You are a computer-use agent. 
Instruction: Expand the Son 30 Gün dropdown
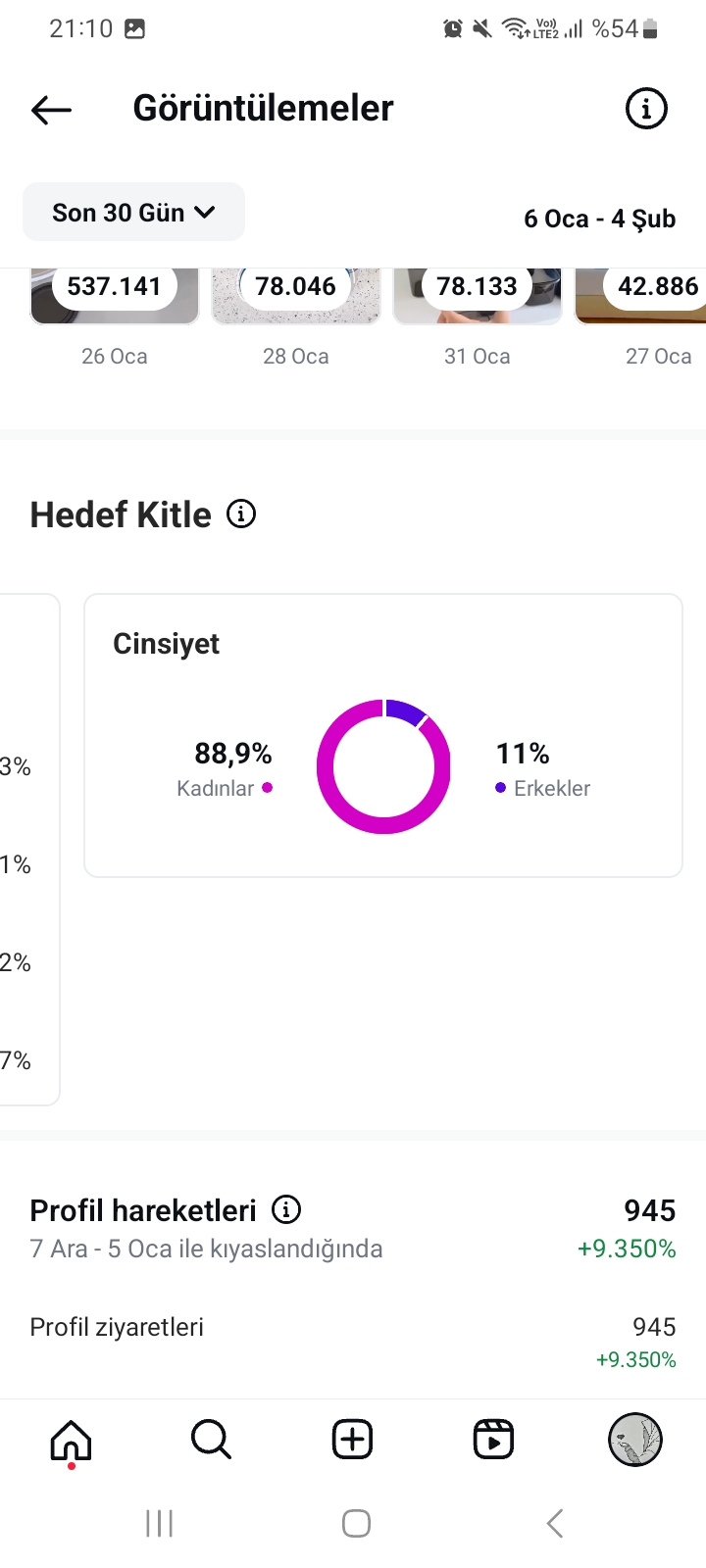[133, 212]
